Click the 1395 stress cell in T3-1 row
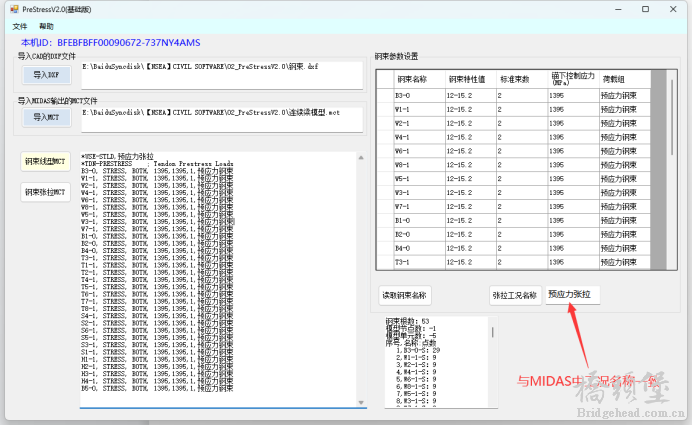The width and height of the screenshot is (692, 425). [x=573, y=262]
